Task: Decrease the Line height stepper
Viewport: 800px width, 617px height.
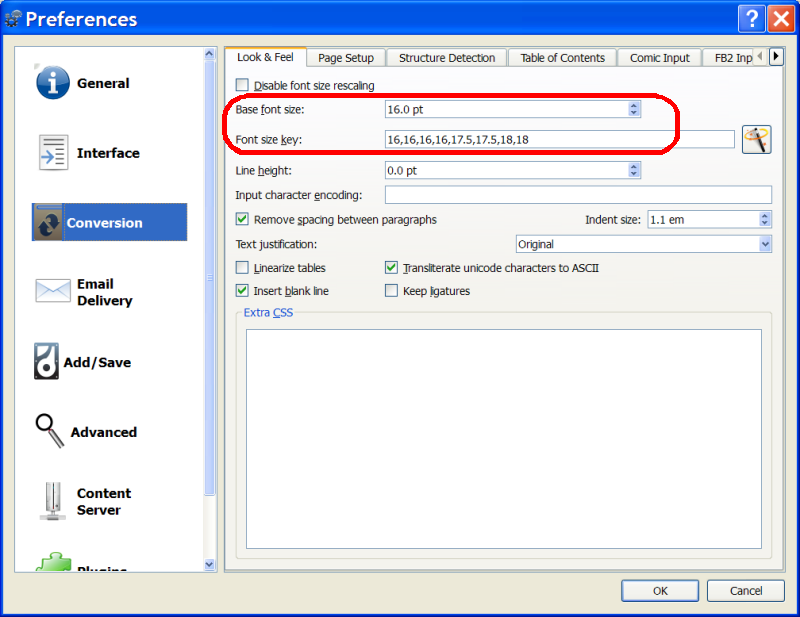Action: pos(634,174)
